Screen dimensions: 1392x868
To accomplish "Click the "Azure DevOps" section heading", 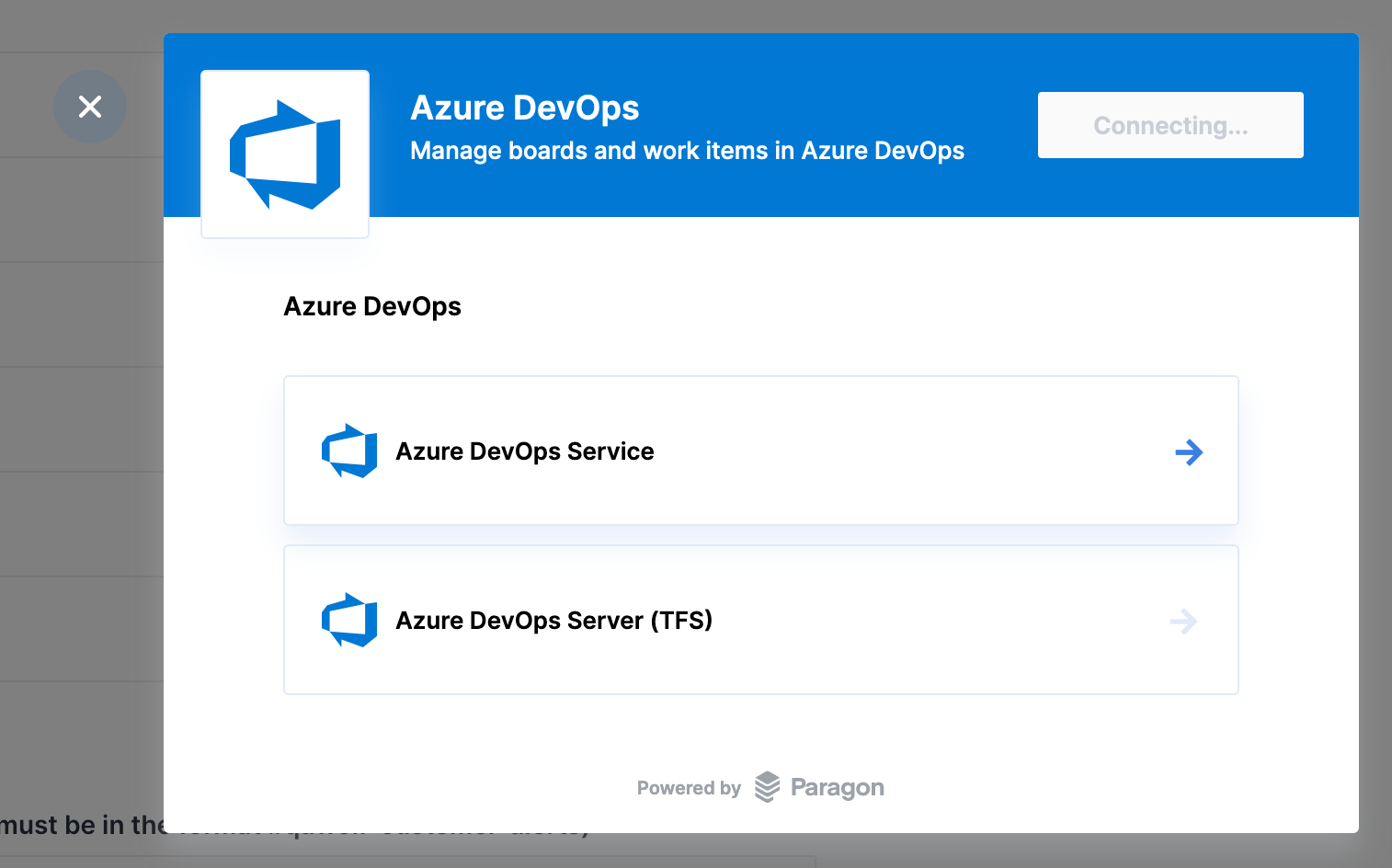I will pyautogui.click(x=372, y=306).
